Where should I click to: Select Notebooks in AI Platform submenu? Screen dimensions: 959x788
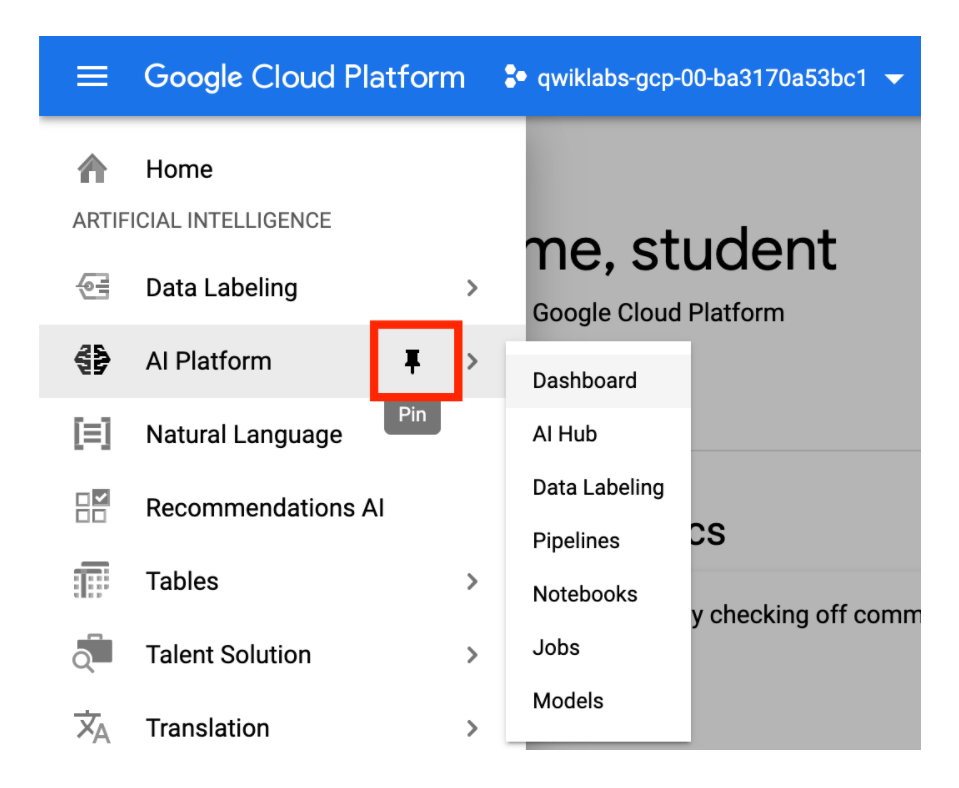tap(584, 594)
